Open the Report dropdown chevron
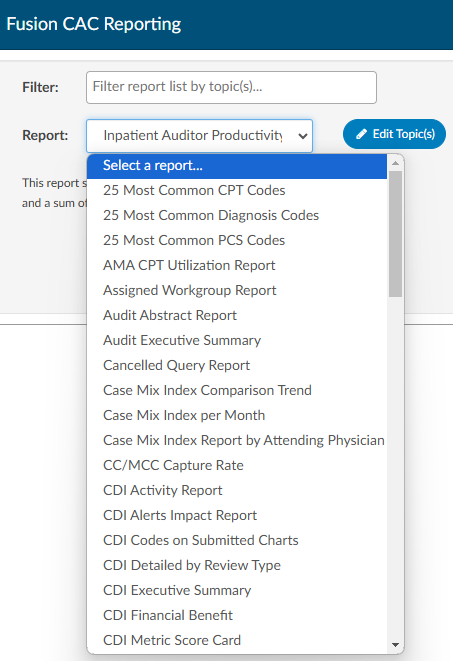Screen dimensions: 453x661 tap(302, 136)
